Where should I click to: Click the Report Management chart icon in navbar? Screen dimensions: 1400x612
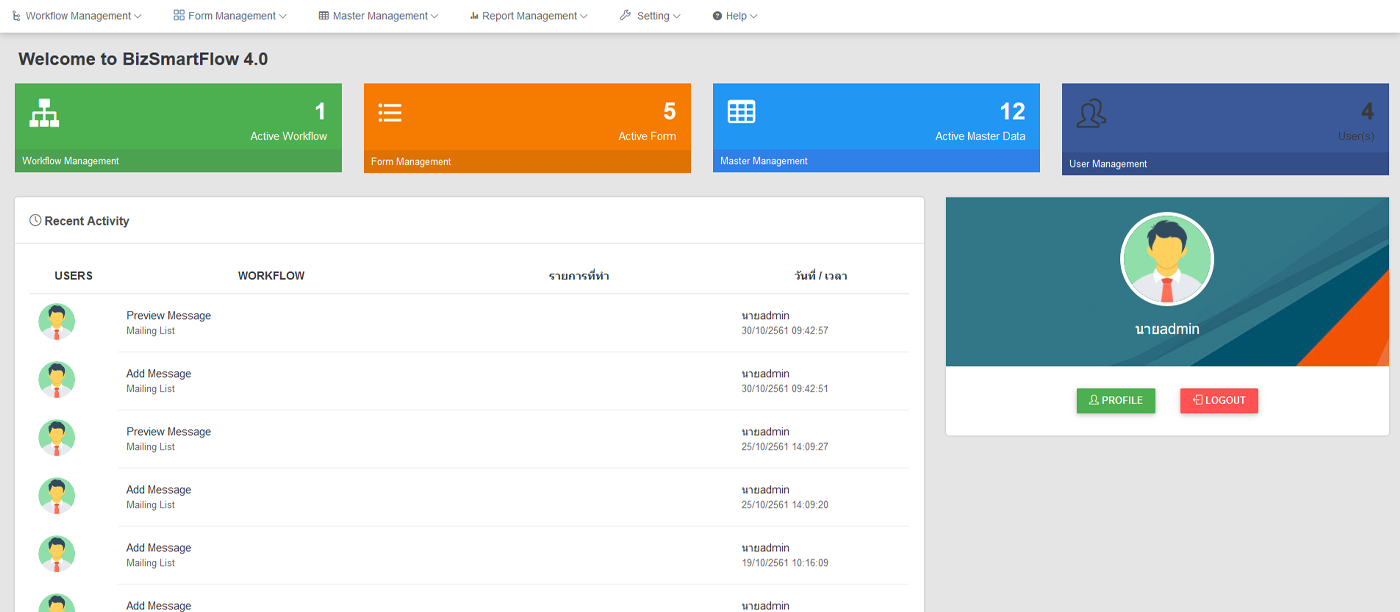474,16
